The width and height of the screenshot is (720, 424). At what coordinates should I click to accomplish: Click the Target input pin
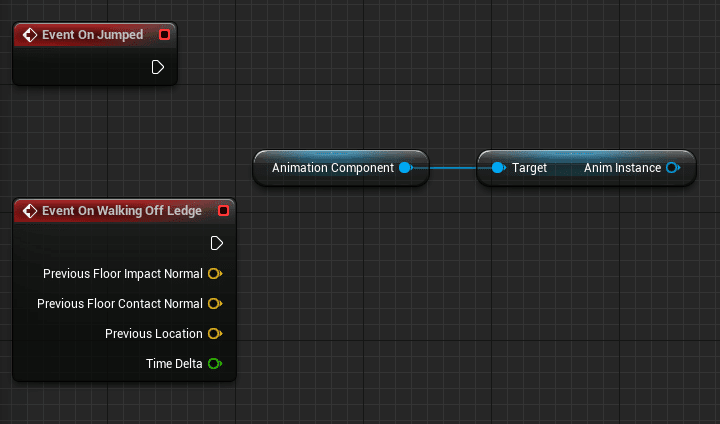(499, 168)
